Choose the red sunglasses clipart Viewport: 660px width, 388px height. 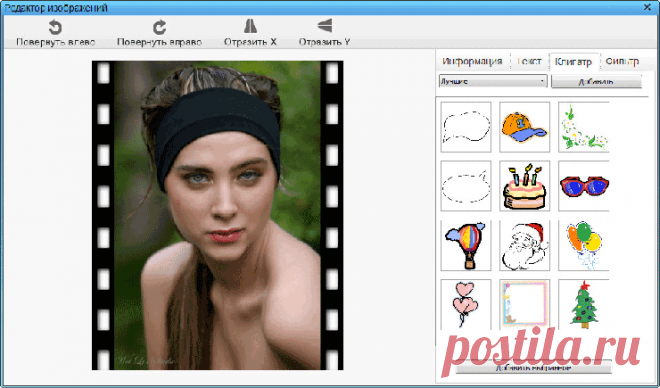point(583,186)
